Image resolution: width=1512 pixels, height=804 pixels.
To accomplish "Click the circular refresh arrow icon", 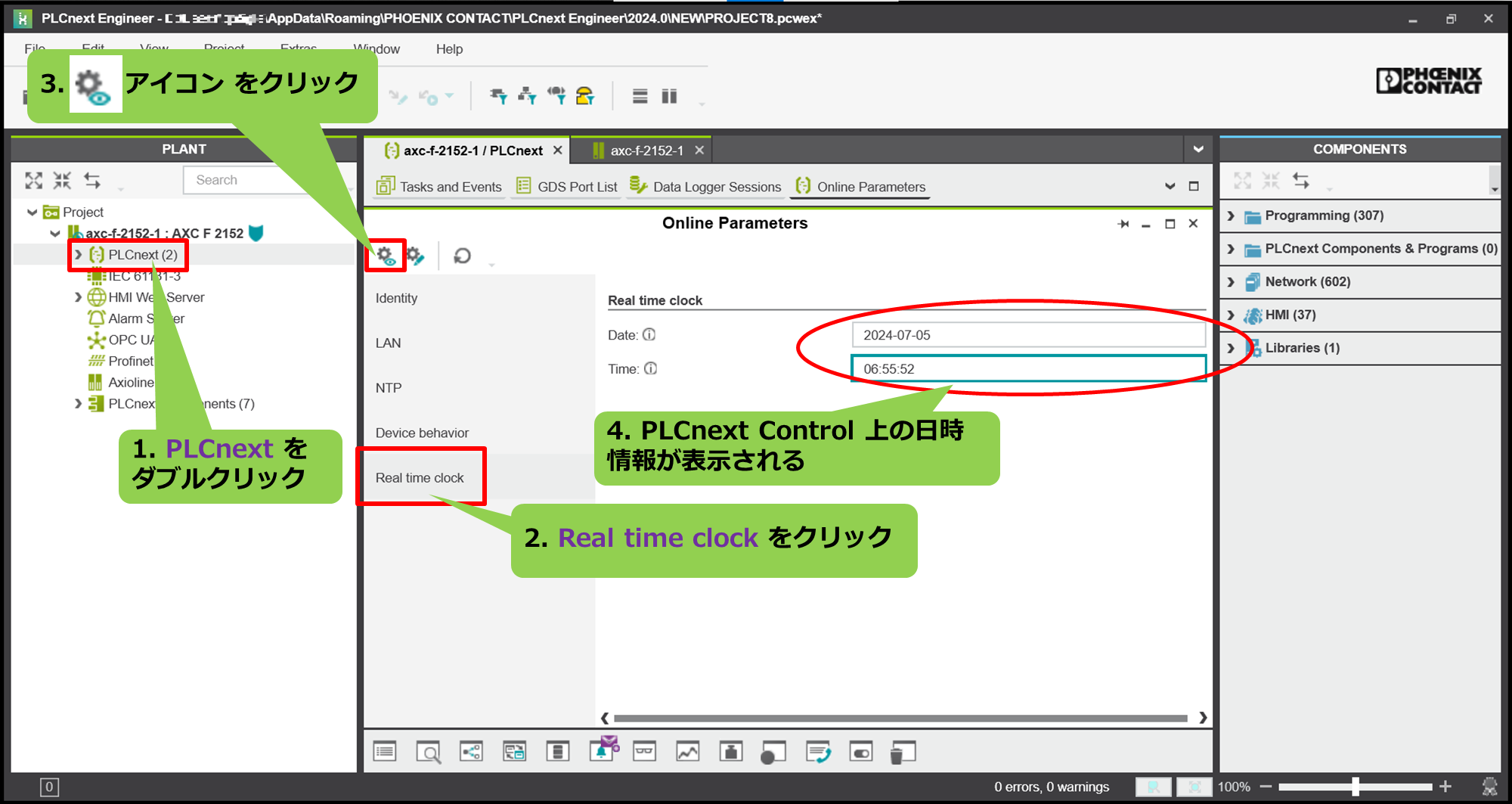I will tap(462, 256).
